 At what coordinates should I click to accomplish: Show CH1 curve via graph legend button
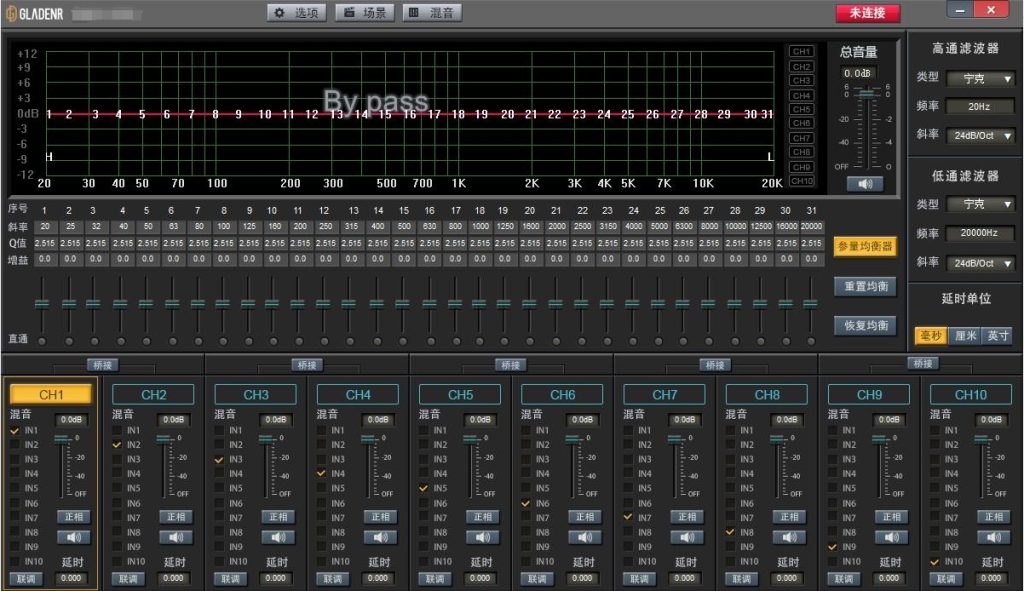pos(801,52)
